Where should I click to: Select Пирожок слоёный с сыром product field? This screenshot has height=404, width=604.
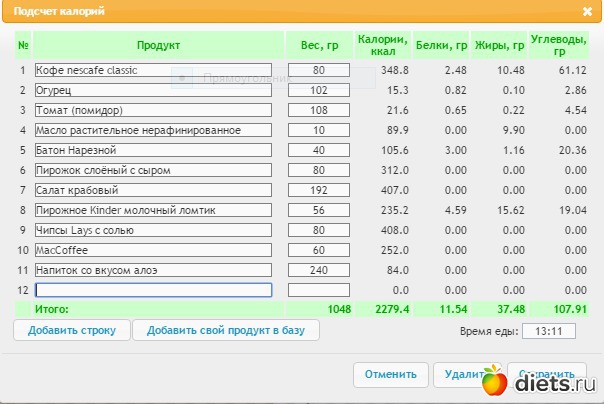coord(153,170)
